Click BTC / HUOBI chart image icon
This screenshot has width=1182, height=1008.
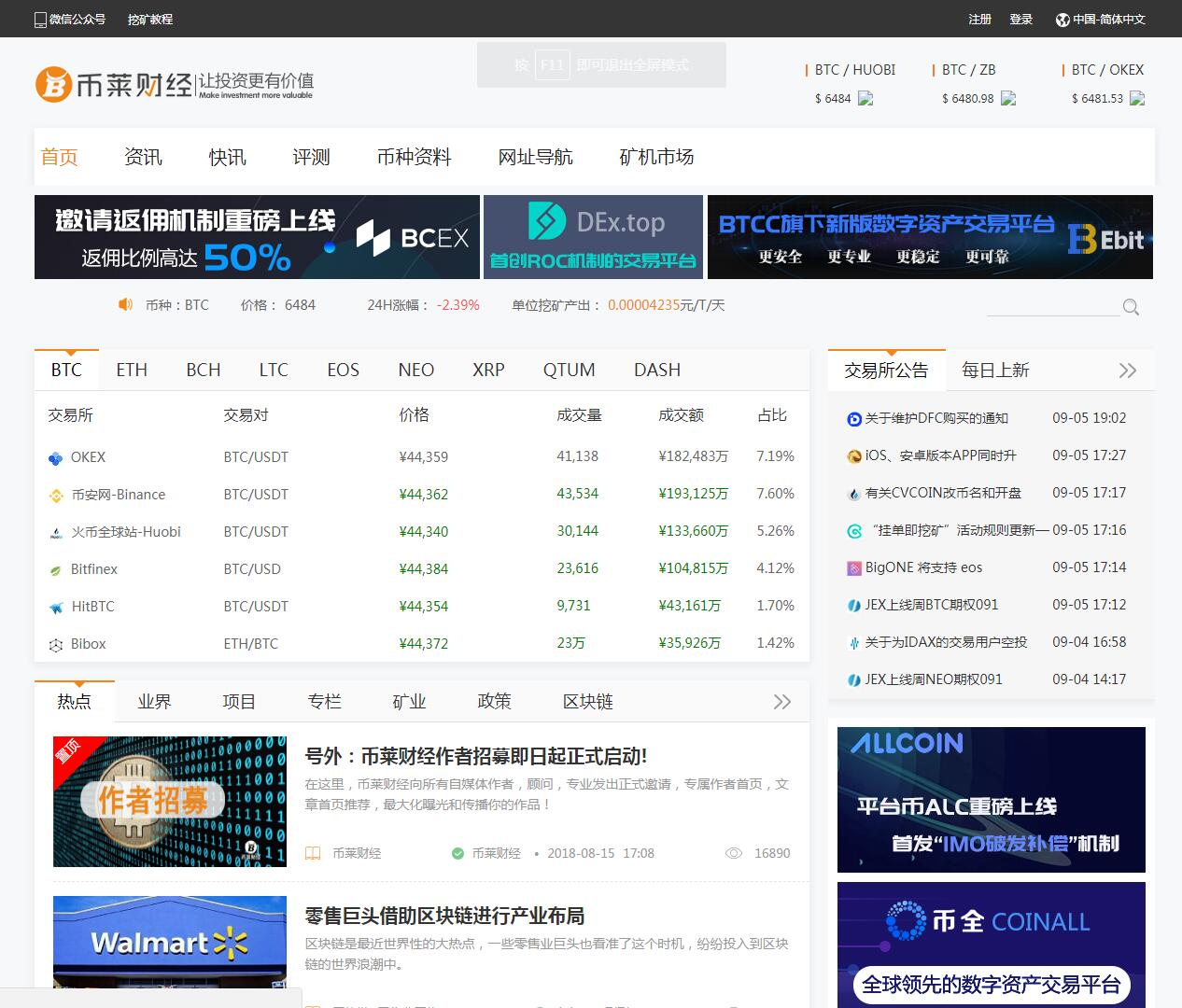[865, 98]
